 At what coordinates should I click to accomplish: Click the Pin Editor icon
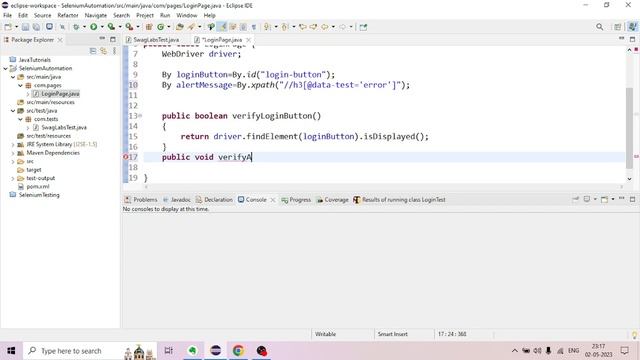[x=363, y=27]
